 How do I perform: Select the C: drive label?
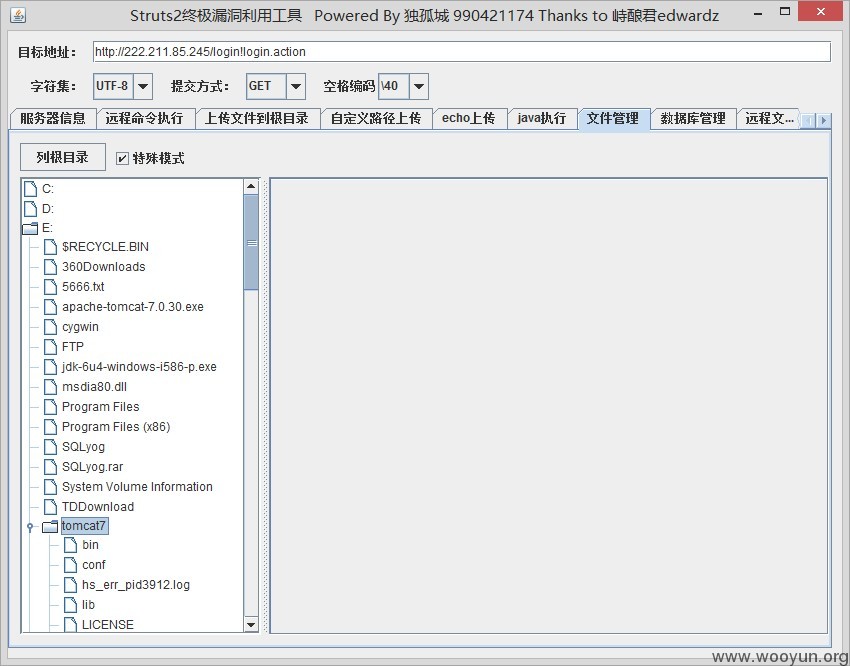pyautogui.click(x=48, y=189)
